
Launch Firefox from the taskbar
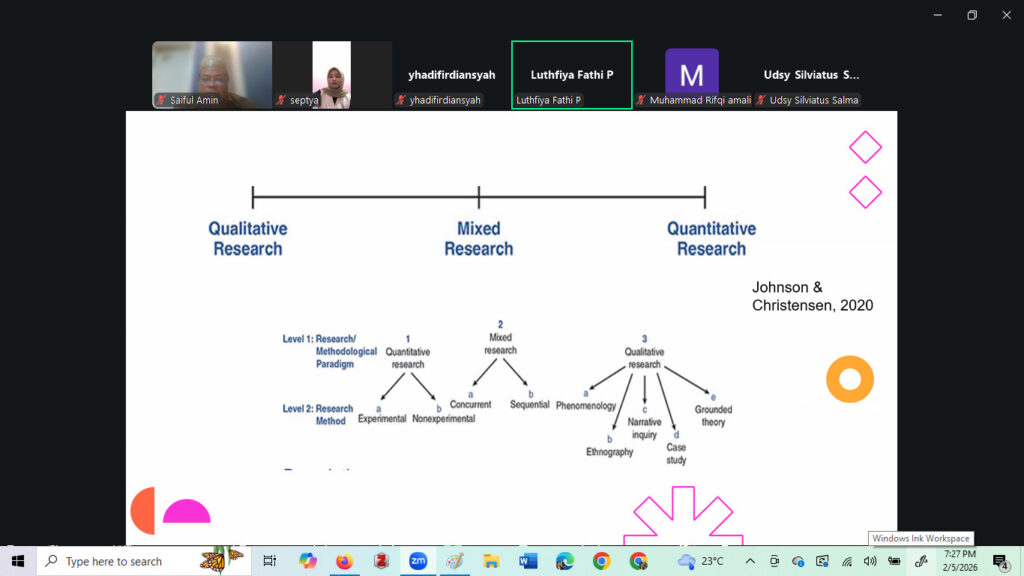tap(344, 561)
